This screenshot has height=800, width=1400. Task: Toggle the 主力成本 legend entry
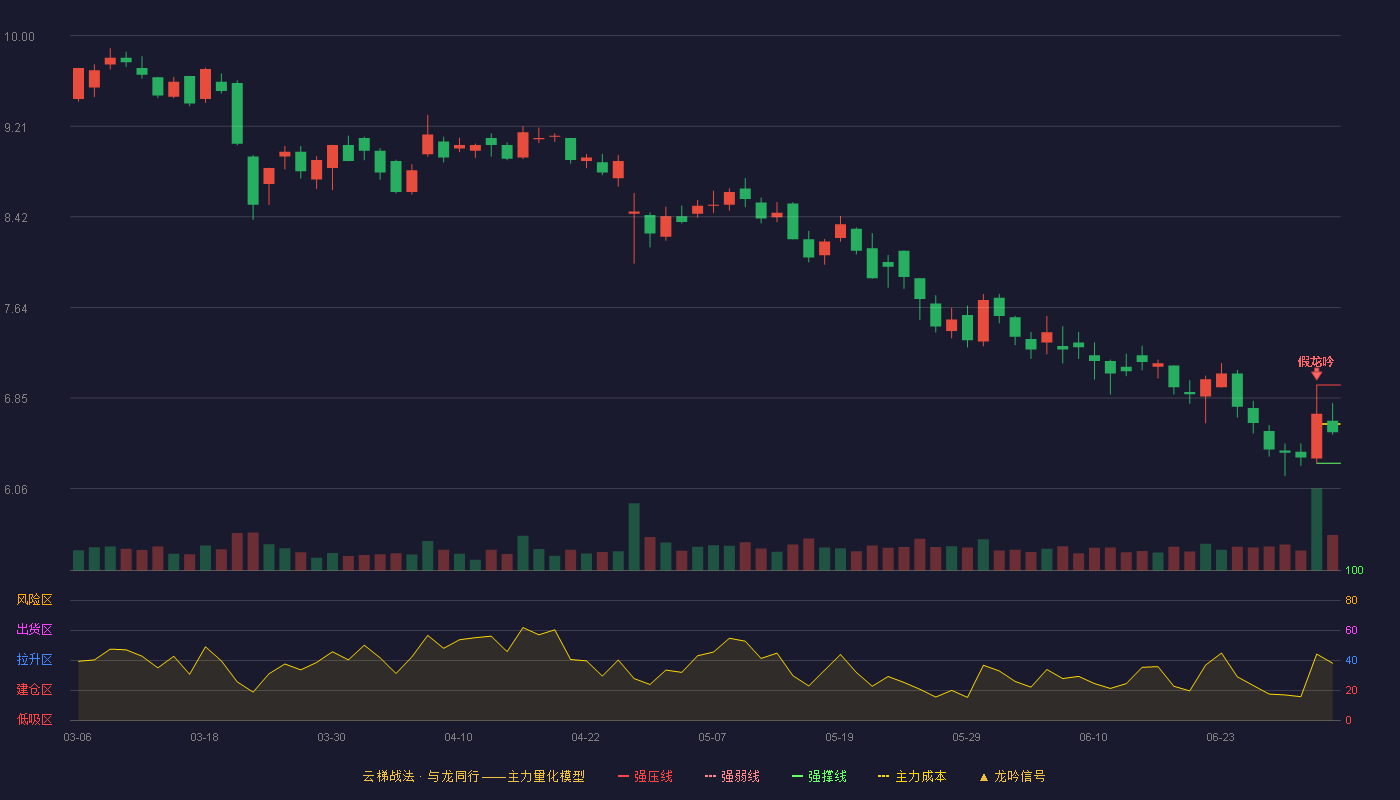[912, 776]
